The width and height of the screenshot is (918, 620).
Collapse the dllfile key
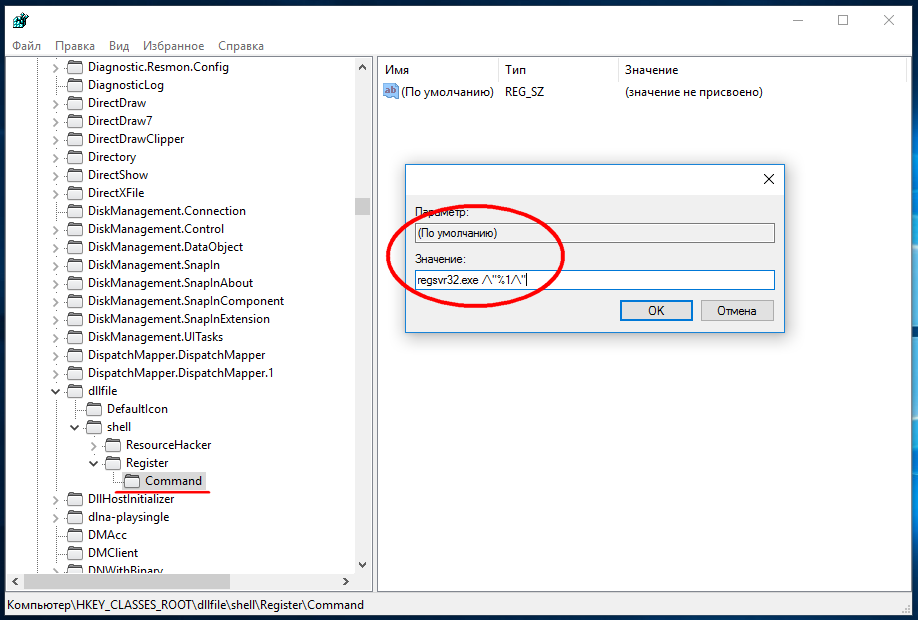tap(56, 391)
